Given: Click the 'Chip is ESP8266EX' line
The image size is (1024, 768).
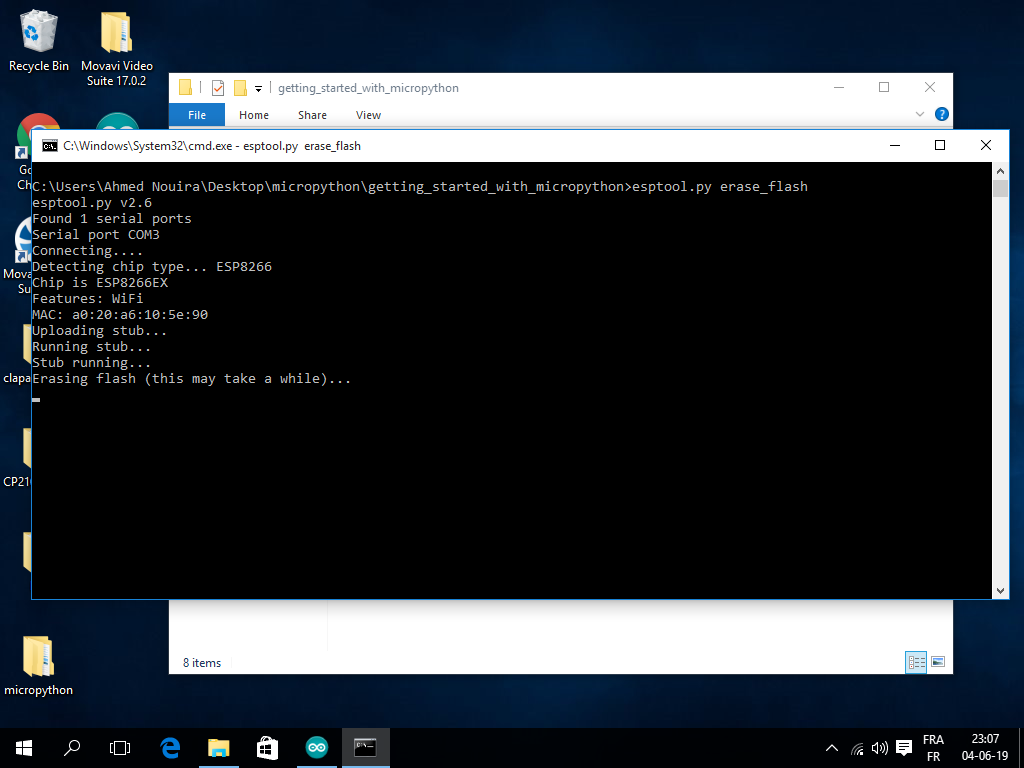Looking at the screenshot, I should point(100,283).
